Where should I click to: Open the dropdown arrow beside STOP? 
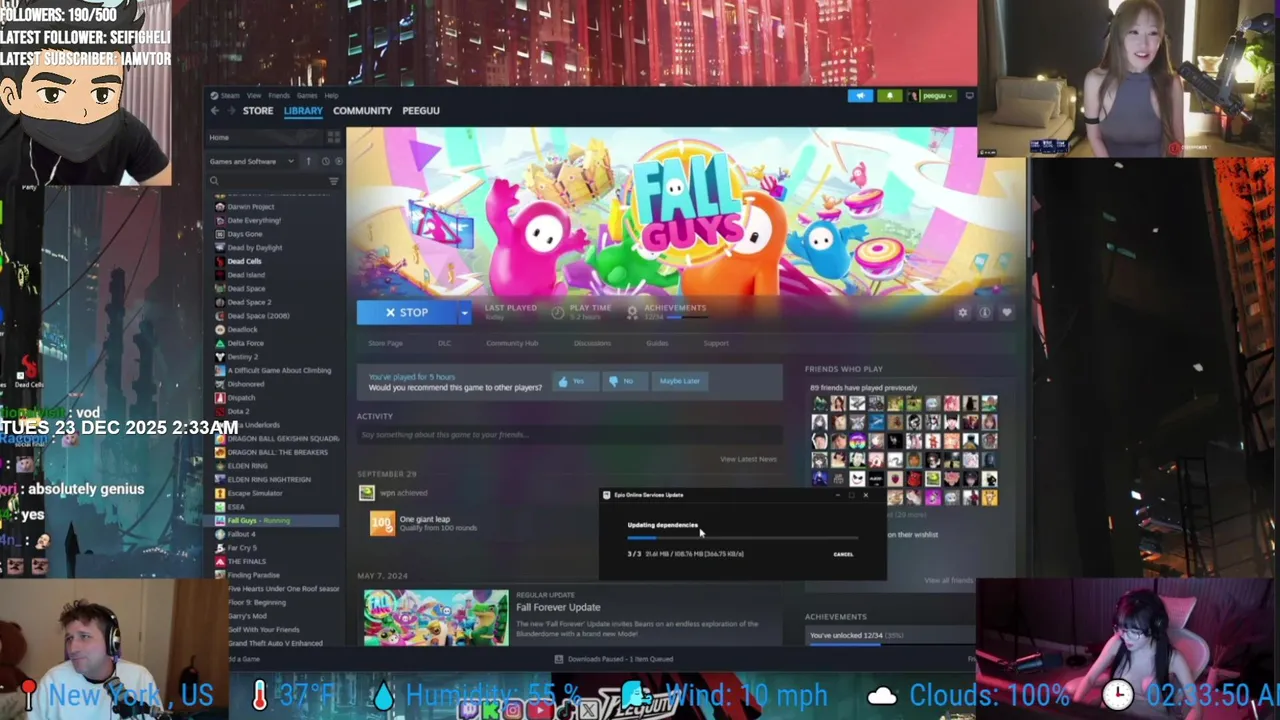click(464, 312)
